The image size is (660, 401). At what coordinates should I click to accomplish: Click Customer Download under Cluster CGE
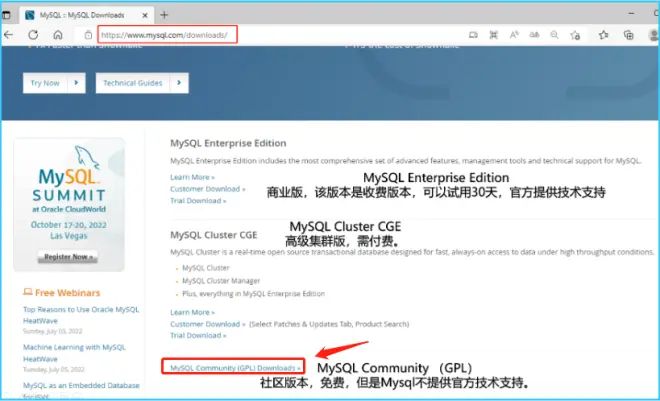click(208, 324)
